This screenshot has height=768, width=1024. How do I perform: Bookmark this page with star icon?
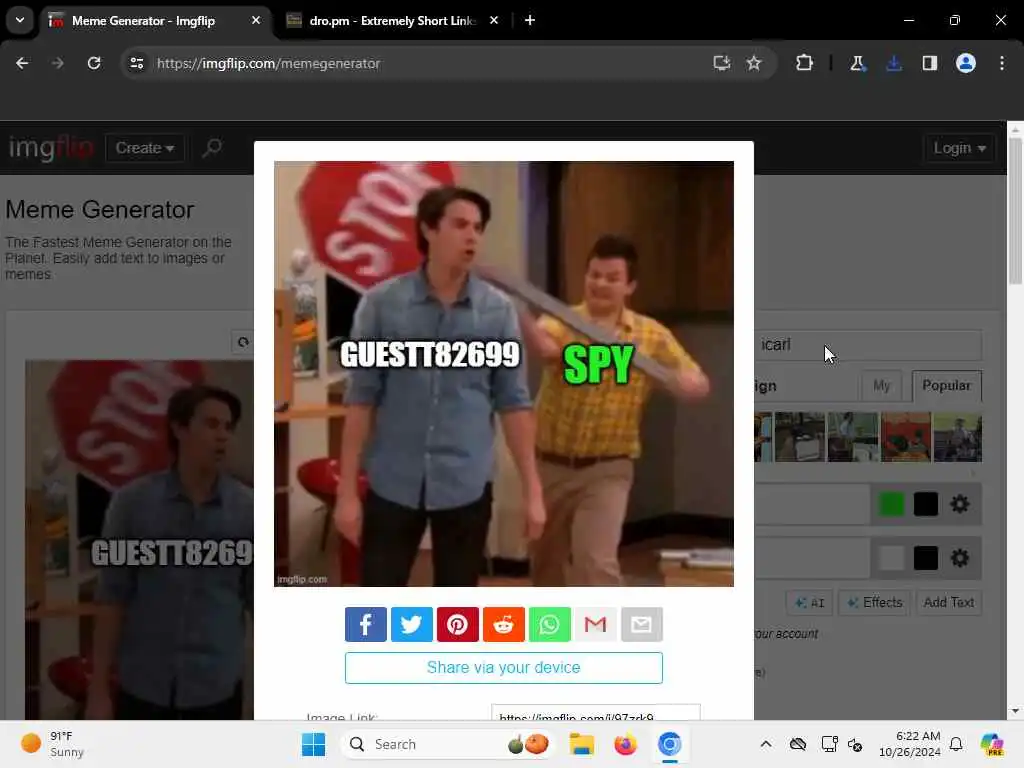(754, 63)
